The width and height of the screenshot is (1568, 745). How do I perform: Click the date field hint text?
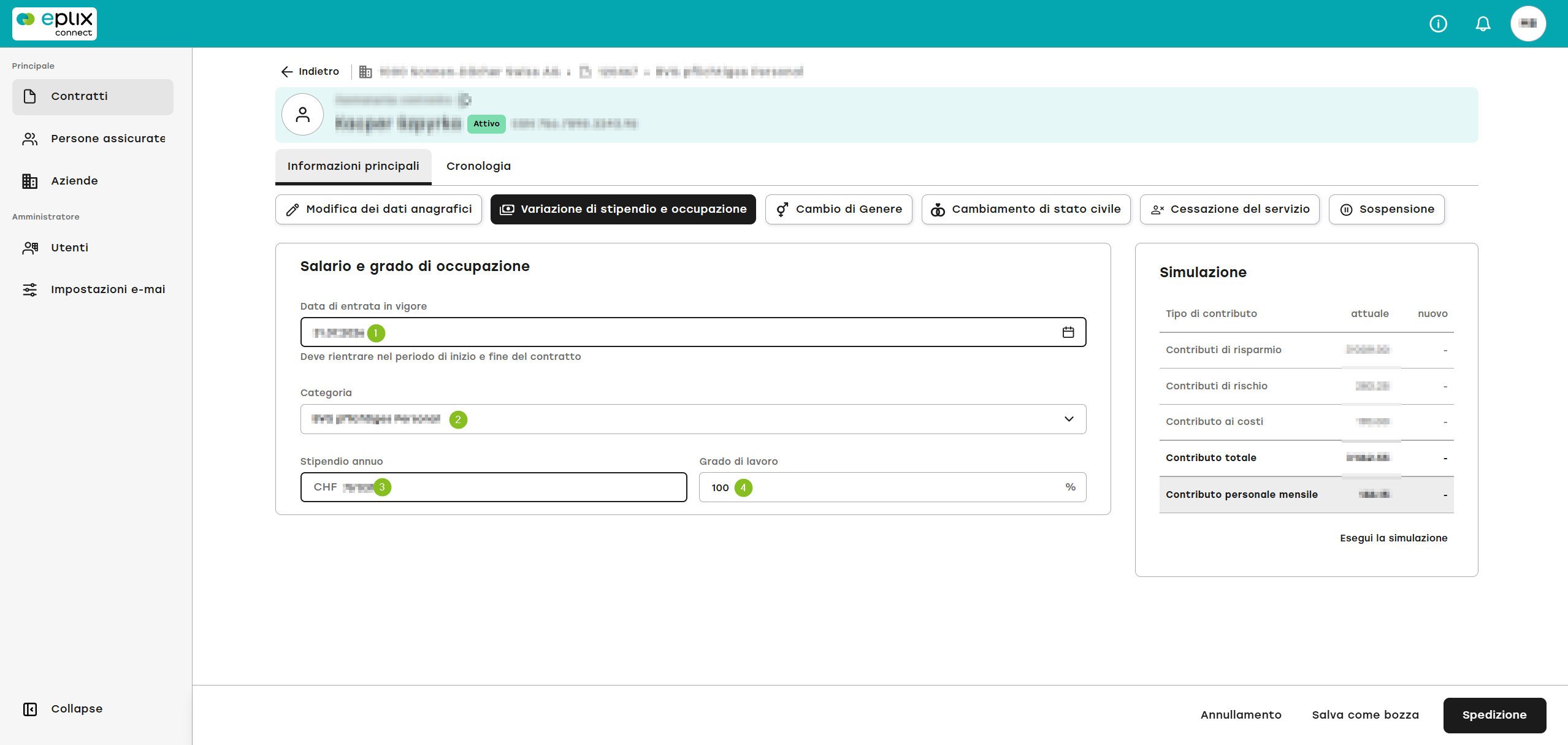(x=440, y=357)
